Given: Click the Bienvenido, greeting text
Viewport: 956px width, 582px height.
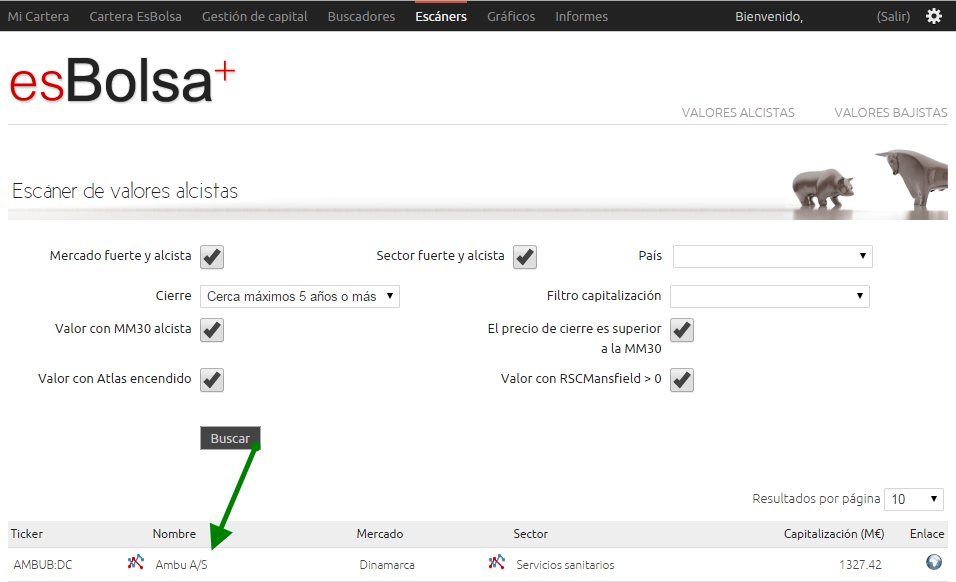Looking at the screenshot, I should pyautogui.click(x=769, y=16).
